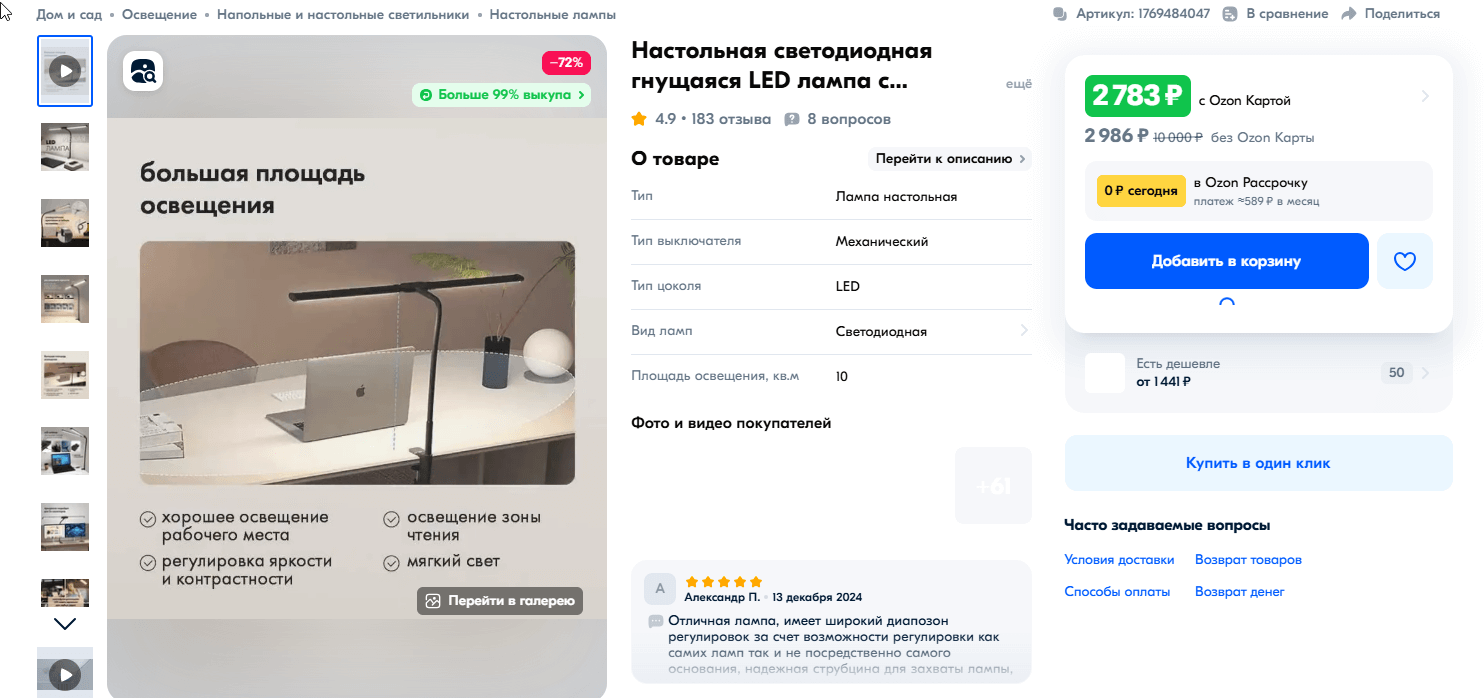This screenshot has width=1484, height=698.
Task: Click the star rating icon near 4.9
Action: tap(639, 119)
